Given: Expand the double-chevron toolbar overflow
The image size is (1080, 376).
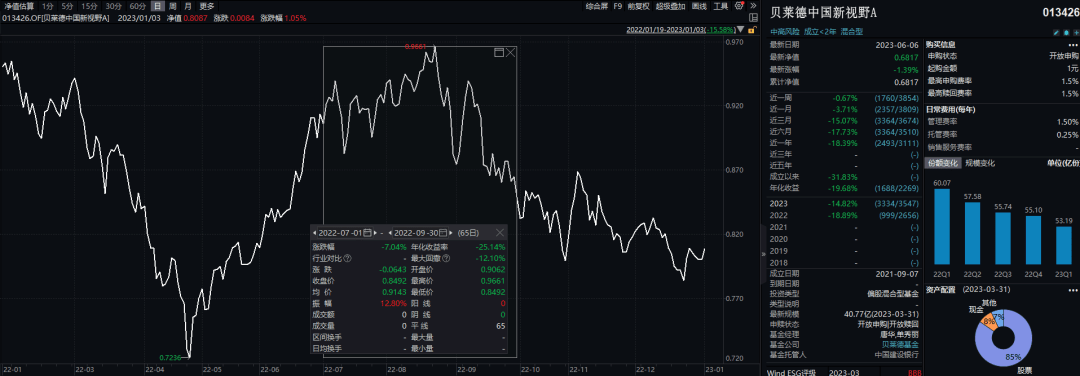Looking at the screenshot, I should click(x=754, y=6).
